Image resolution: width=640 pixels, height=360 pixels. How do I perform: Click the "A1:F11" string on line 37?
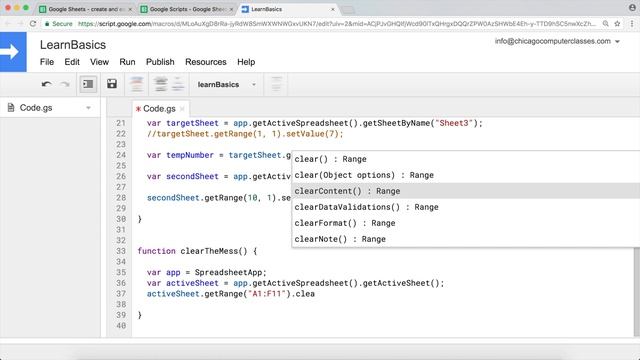267,294
